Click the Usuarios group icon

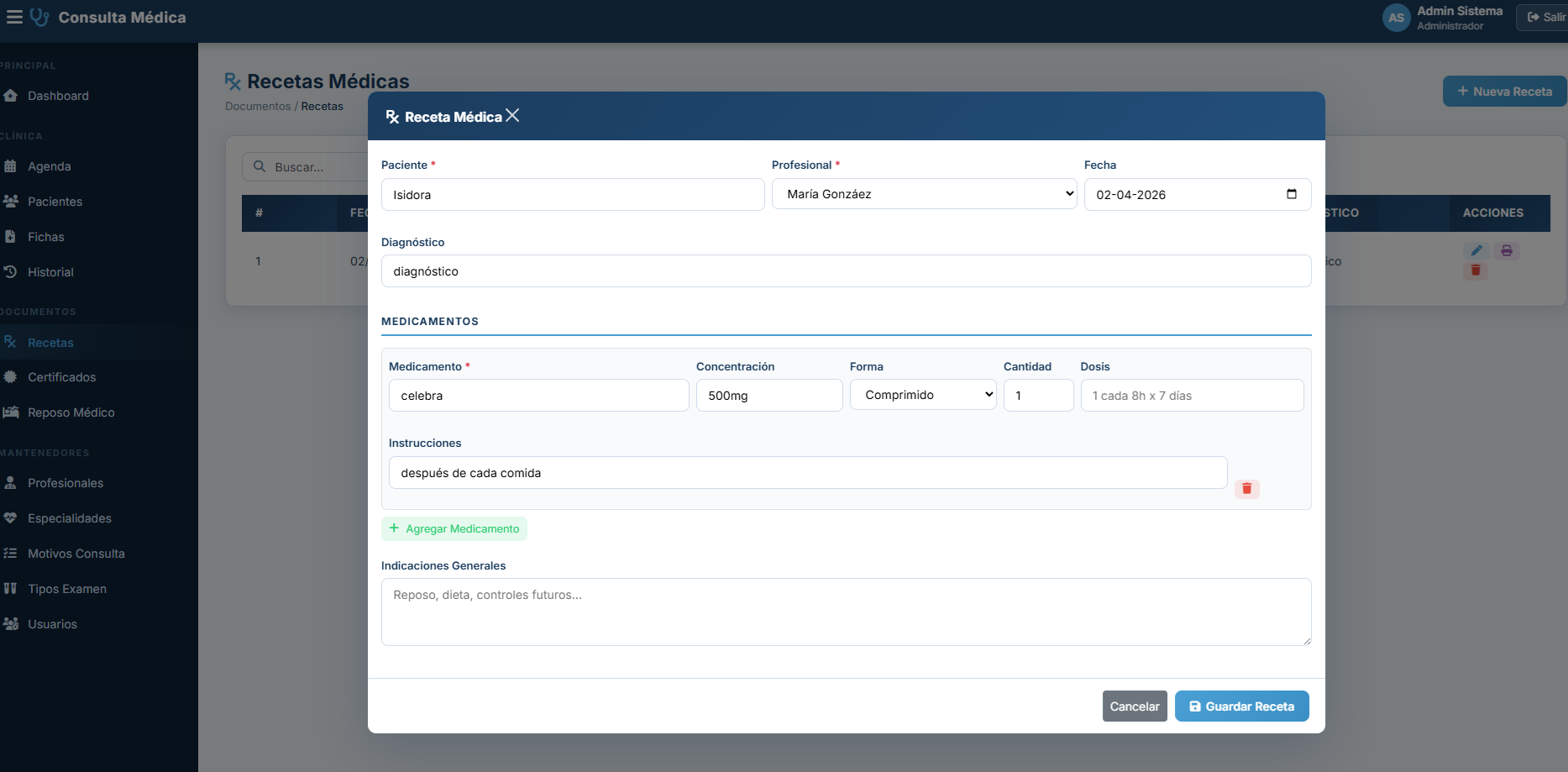click(x=10, y=624)
